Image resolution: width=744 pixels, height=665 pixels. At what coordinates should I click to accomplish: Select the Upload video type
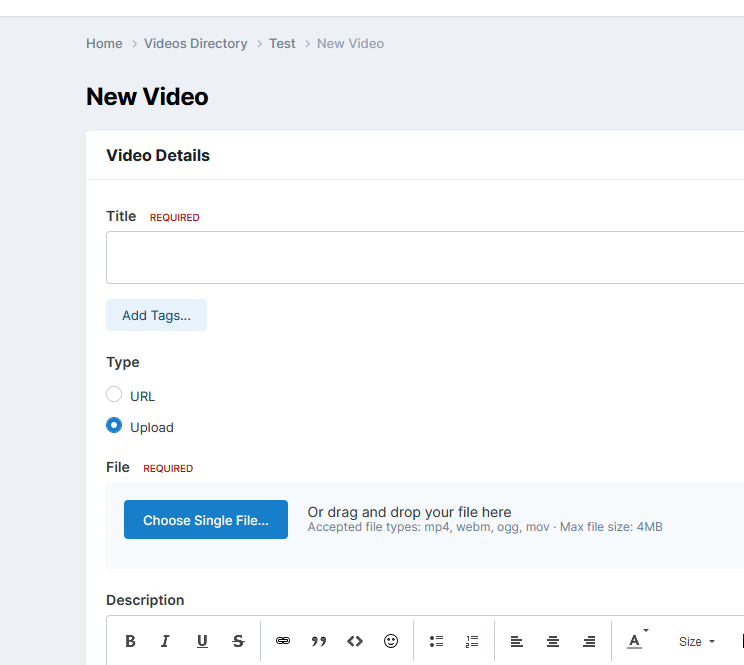click(114, 426)
